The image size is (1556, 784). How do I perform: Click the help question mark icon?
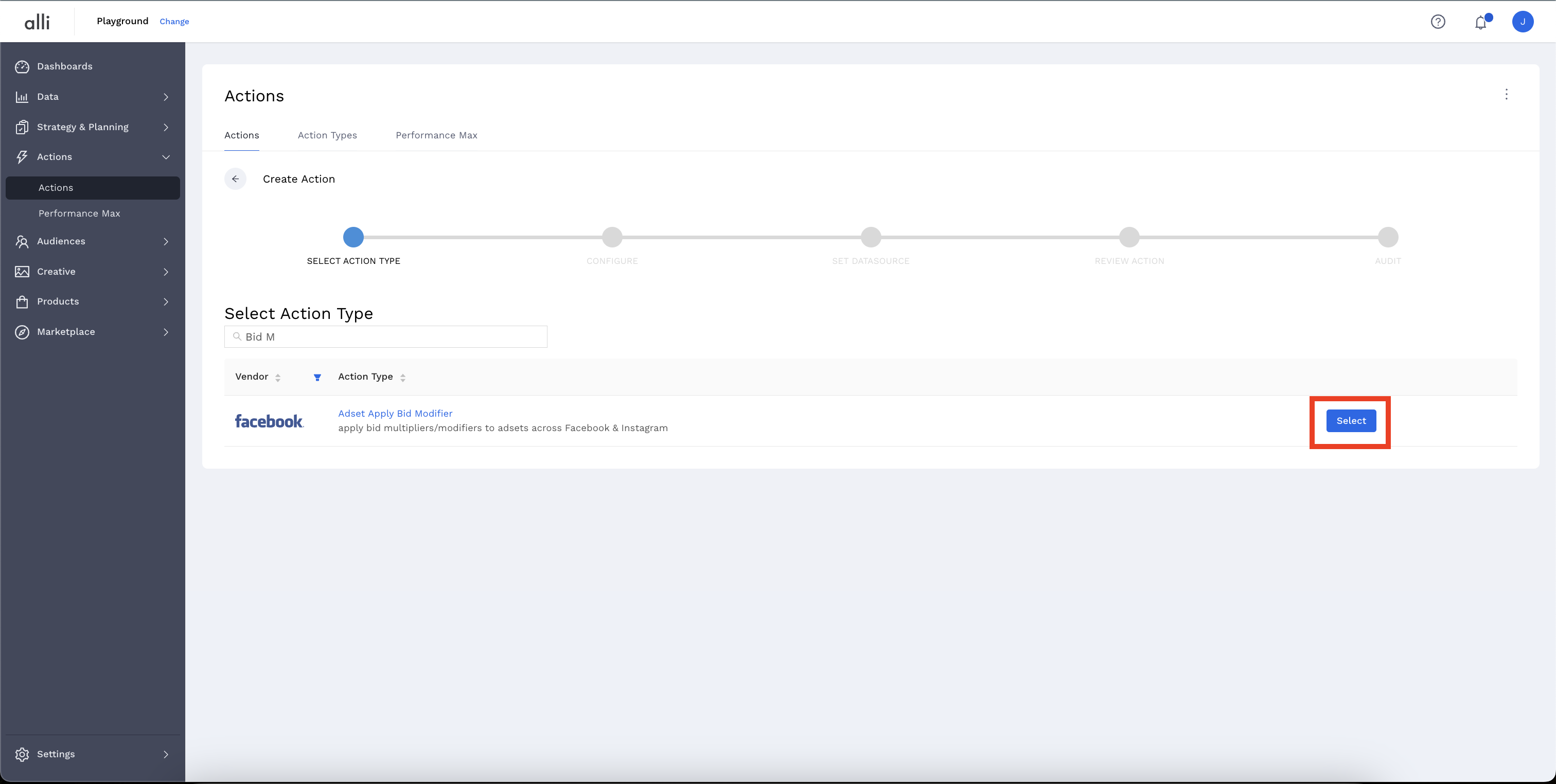pos(1438,22)
